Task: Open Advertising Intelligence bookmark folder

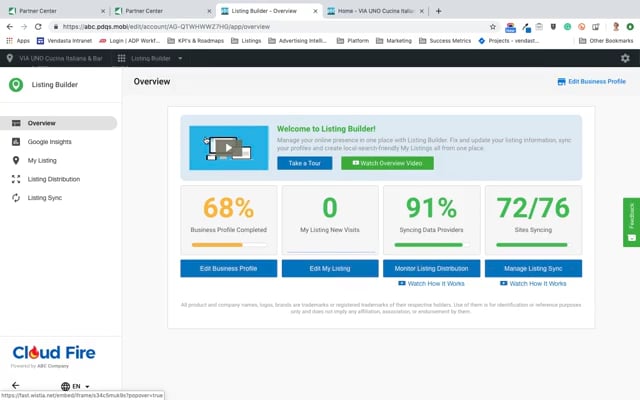Action: (298, 41)
